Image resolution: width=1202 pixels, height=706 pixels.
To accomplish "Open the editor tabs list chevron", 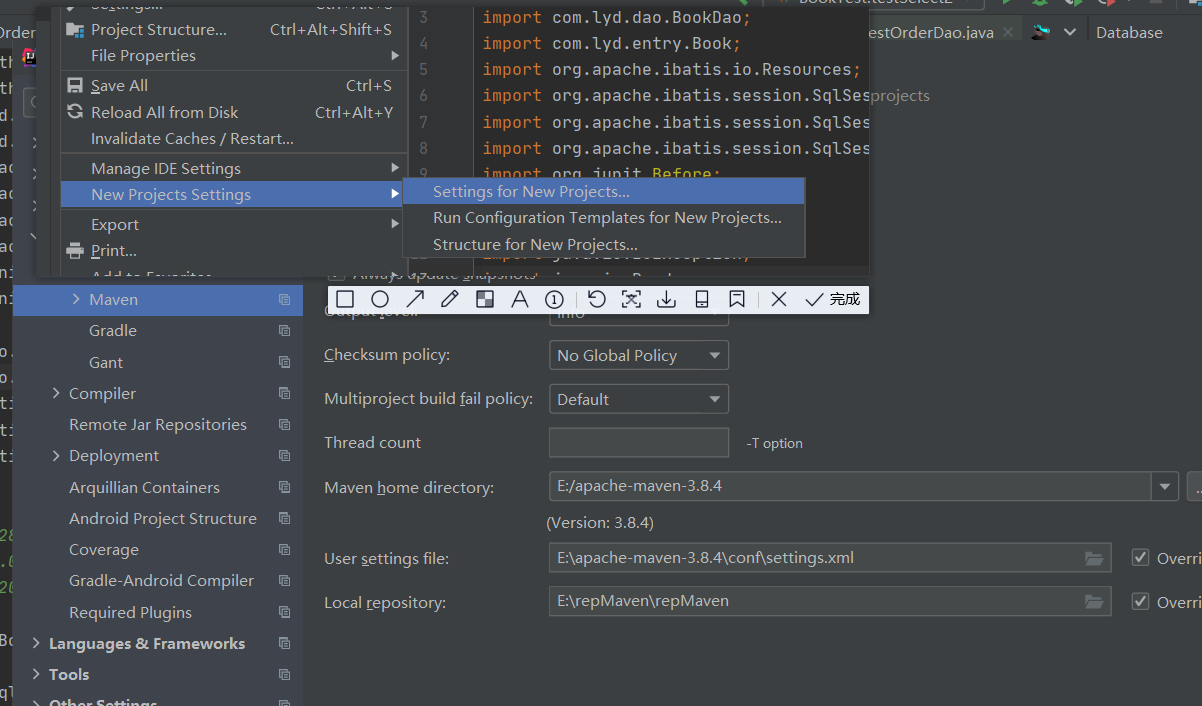I will tap(1070, 32).
